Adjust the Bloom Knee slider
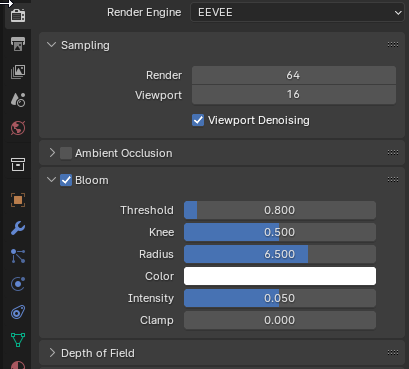The width and height of the screenshot is (409, 369). 280,232
